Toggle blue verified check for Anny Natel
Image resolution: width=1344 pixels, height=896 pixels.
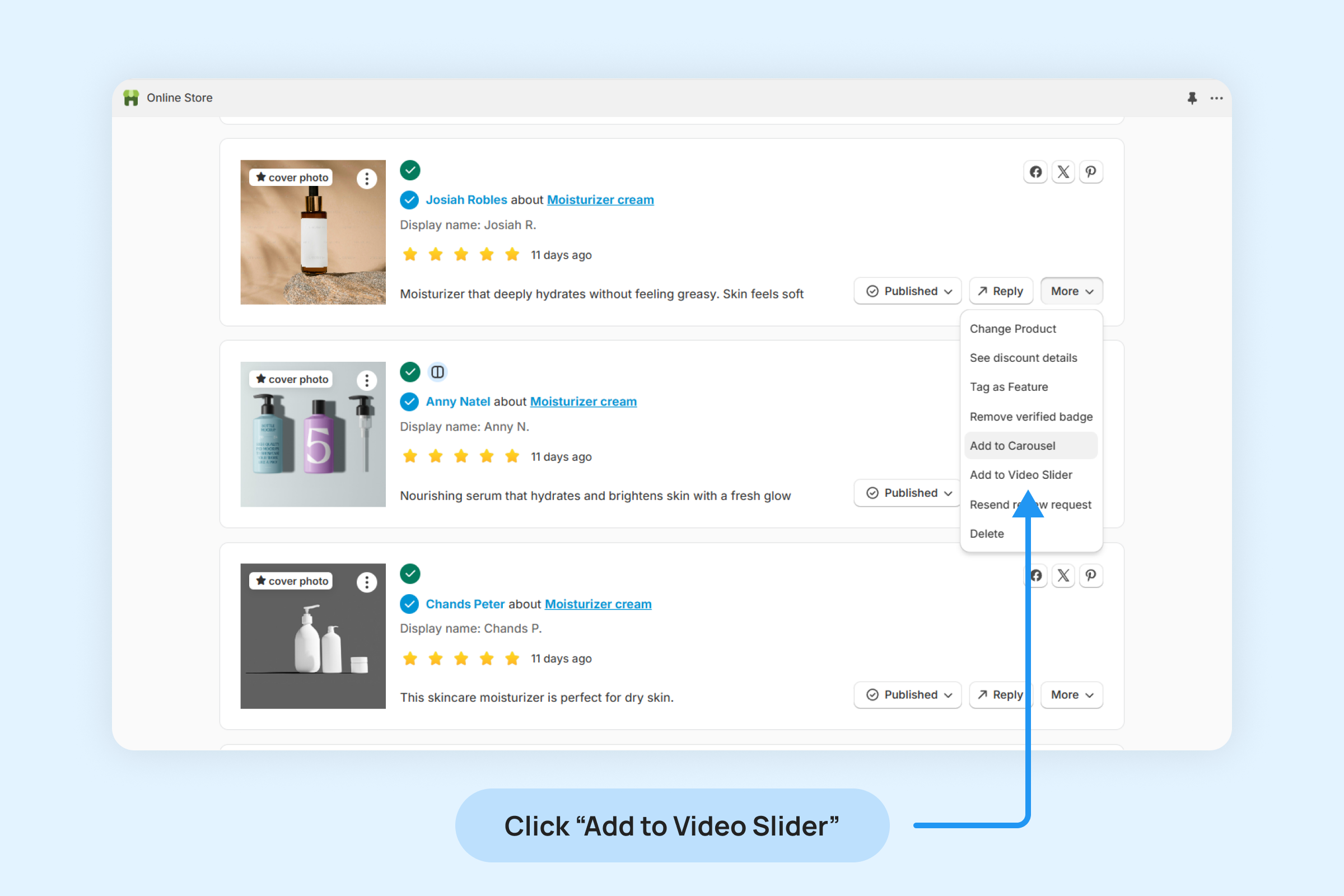(409, 402)
